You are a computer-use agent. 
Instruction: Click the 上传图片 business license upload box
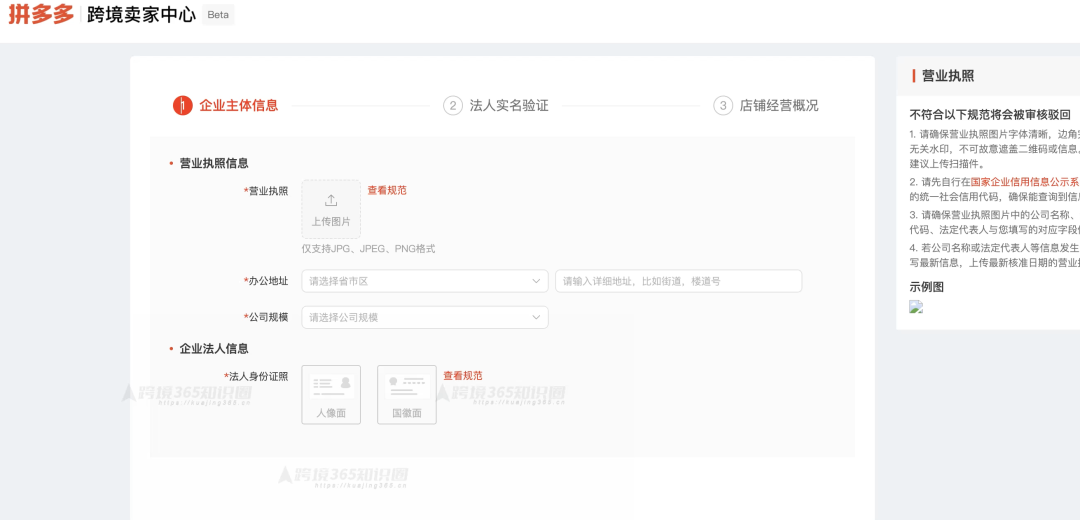[x=331, y=209]
